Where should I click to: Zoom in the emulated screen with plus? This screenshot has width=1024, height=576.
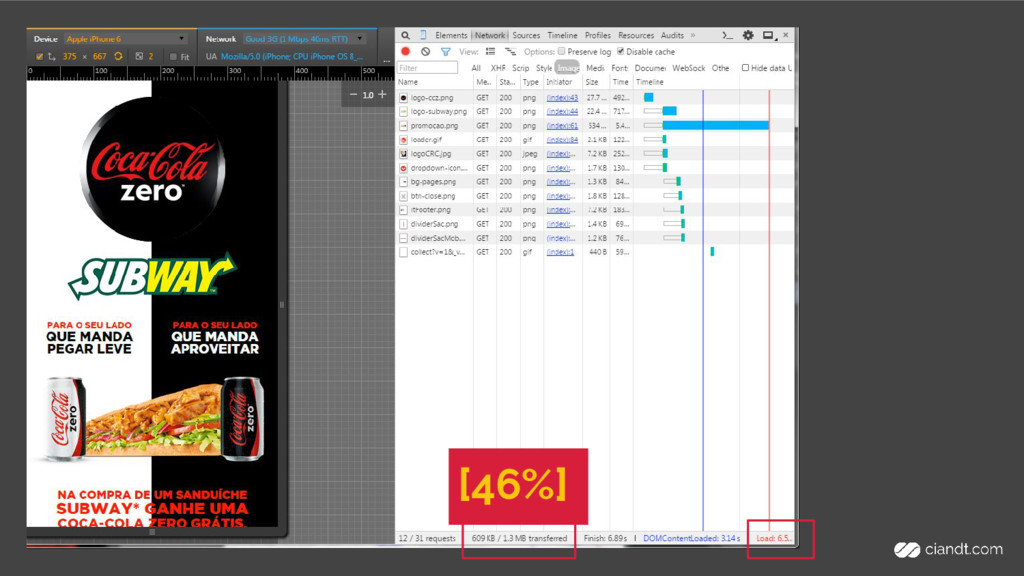tap(383, 95)
